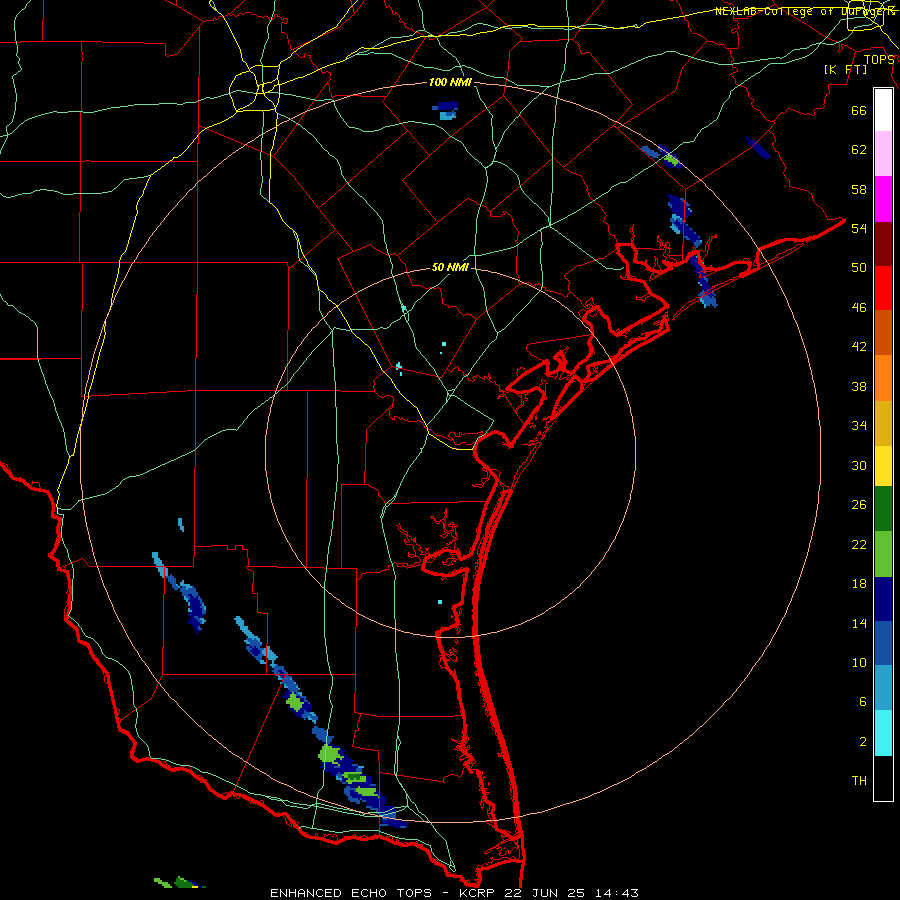Image resolution: width=900 pixels, height=900 pixels.
Task: Click the '22 JUN 25' date text
Action: pyautogui.click(x=547, y=893)
